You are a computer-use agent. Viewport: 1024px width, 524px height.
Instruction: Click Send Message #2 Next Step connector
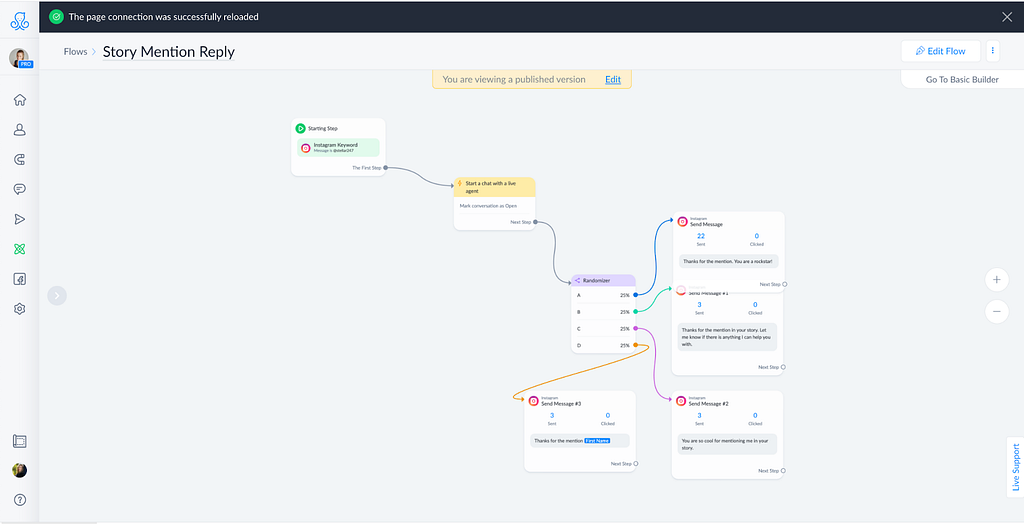[783, 470]
